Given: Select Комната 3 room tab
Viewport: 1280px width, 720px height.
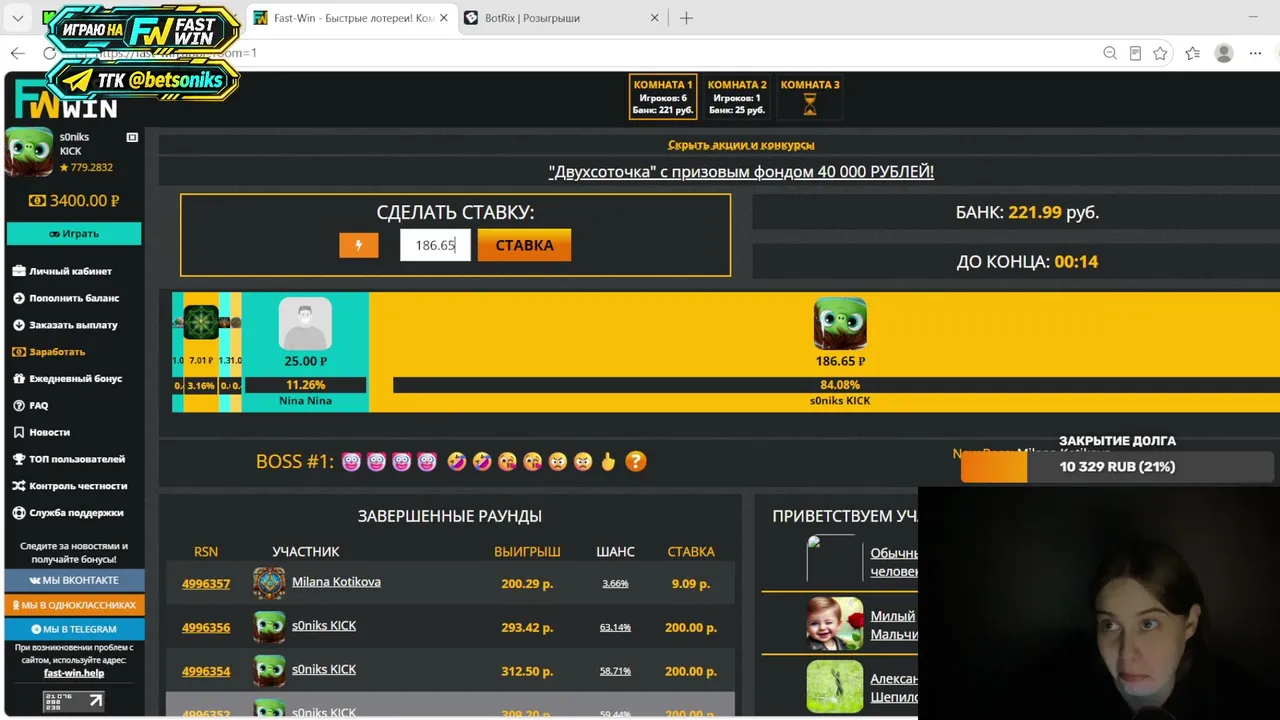Looking at the screenshot, I should 810,97.
